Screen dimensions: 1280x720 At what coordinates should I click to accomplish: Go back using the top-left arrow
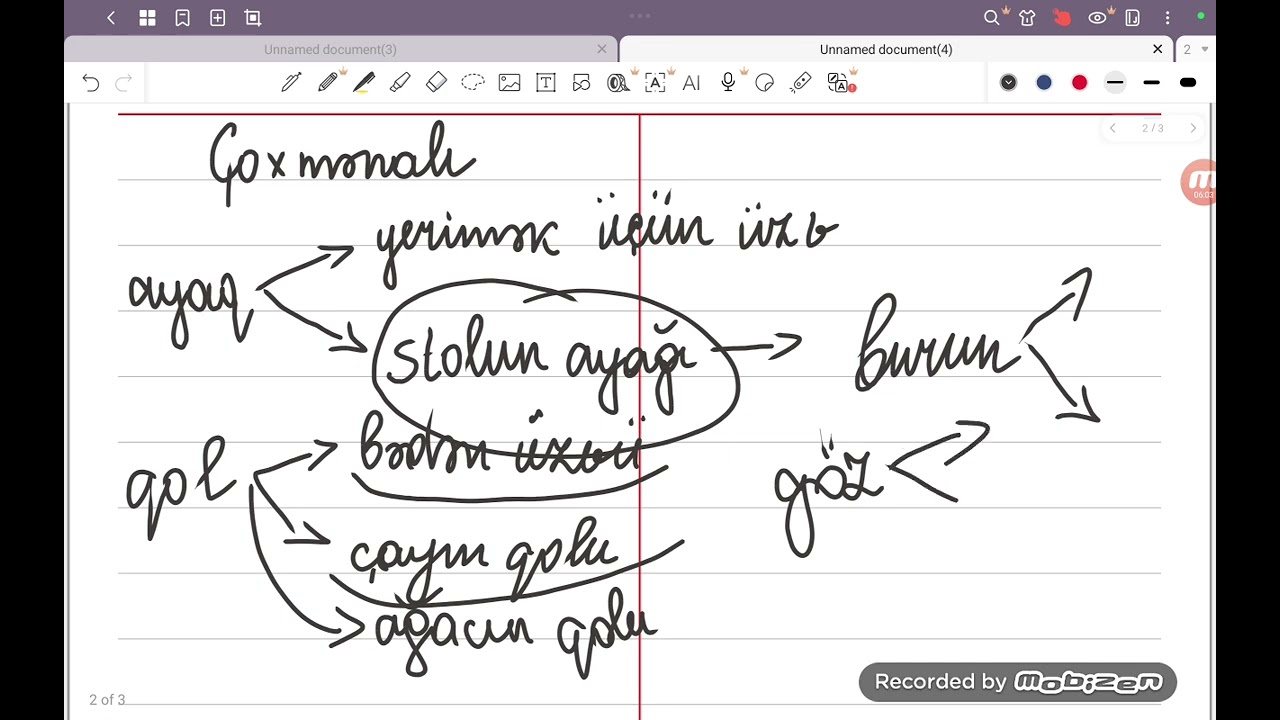111,18
